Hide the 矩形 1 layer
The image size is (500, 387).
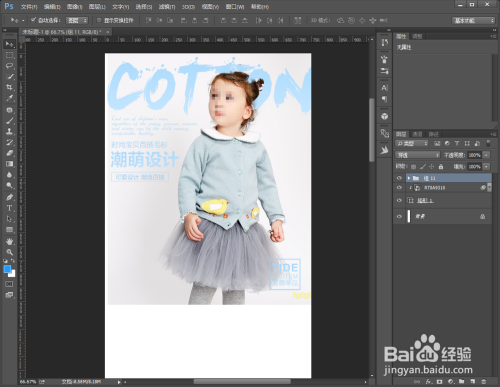pyautogui.click(x=399, y=200)
